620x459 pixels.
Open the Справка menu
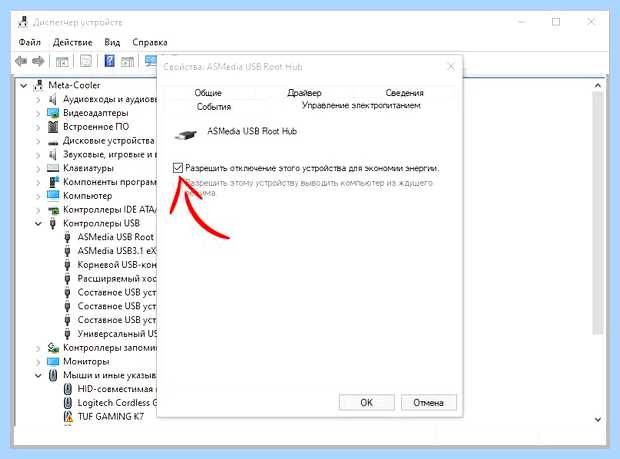149,42
